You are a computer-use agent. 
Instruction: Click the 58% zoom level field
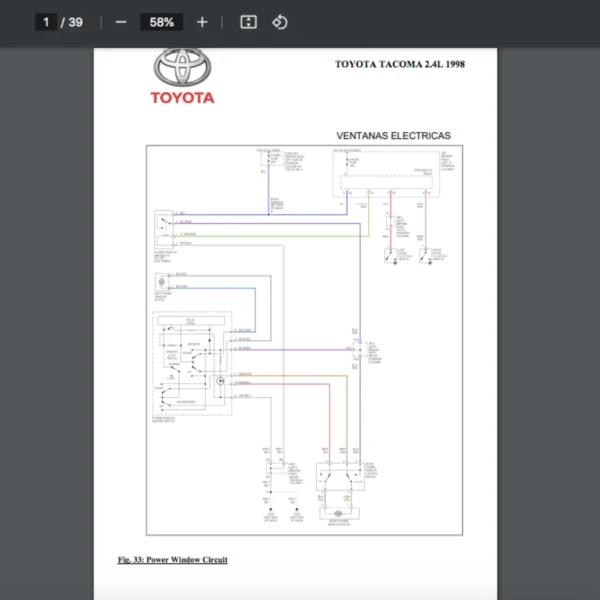(161, 22)
